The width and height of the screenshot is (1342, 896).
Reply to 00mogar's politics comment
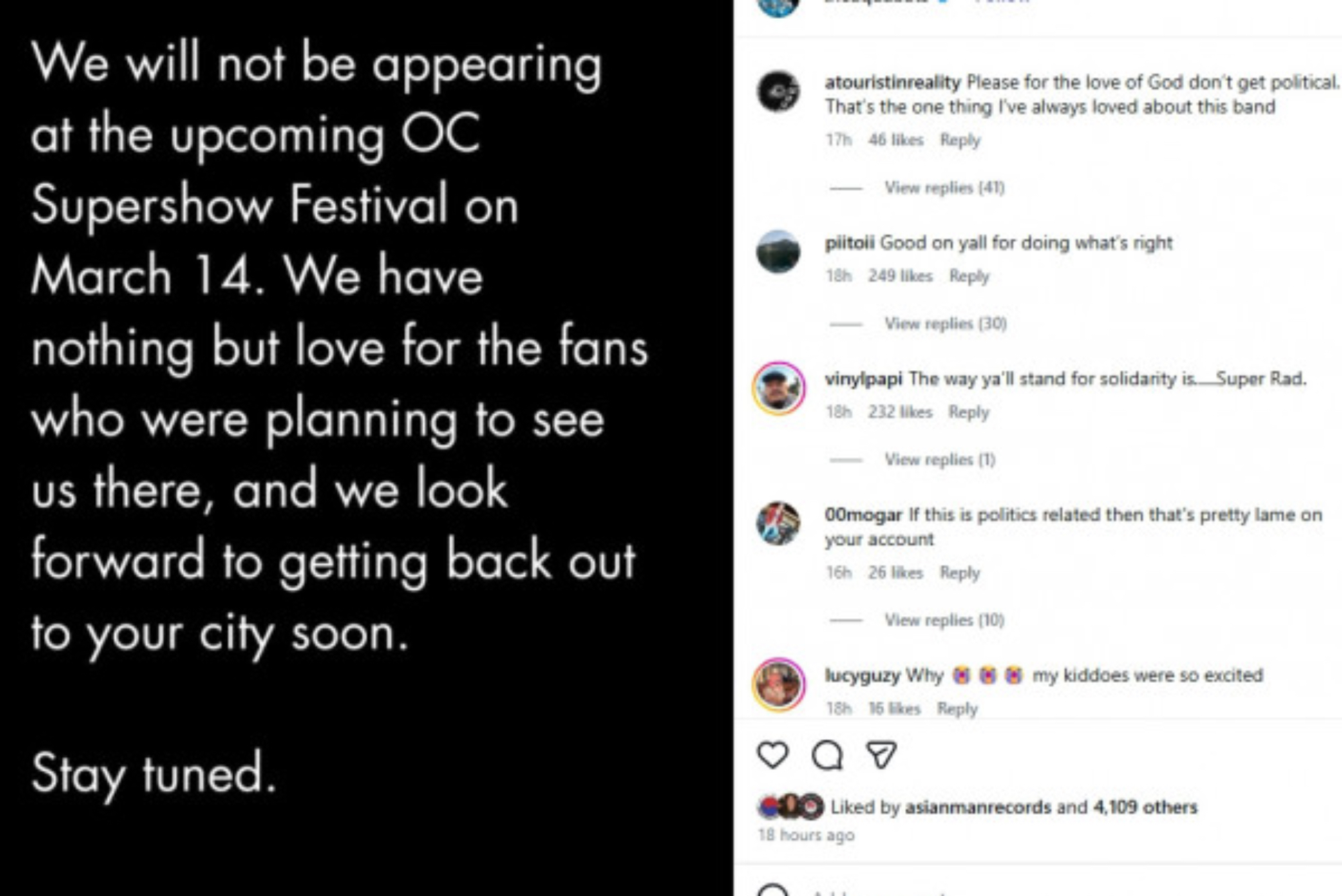(x=960, y=573)
